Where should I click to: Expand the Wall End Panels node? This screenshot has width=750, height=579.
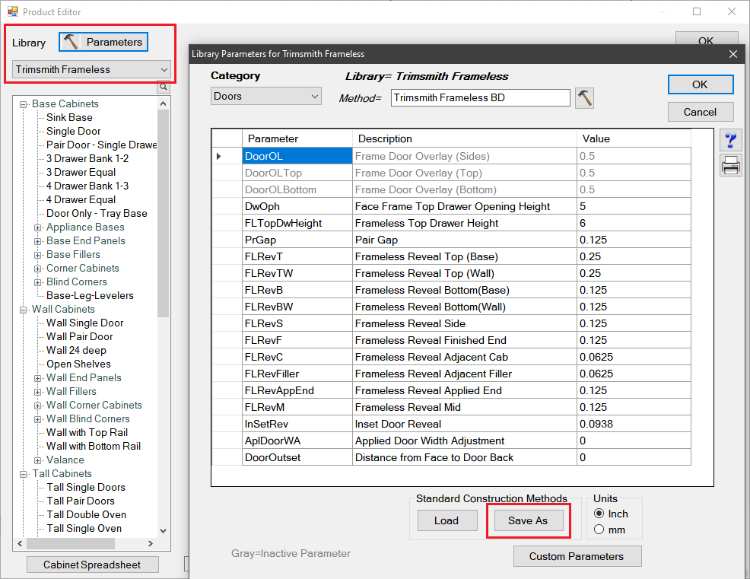(x=37, y=378)
